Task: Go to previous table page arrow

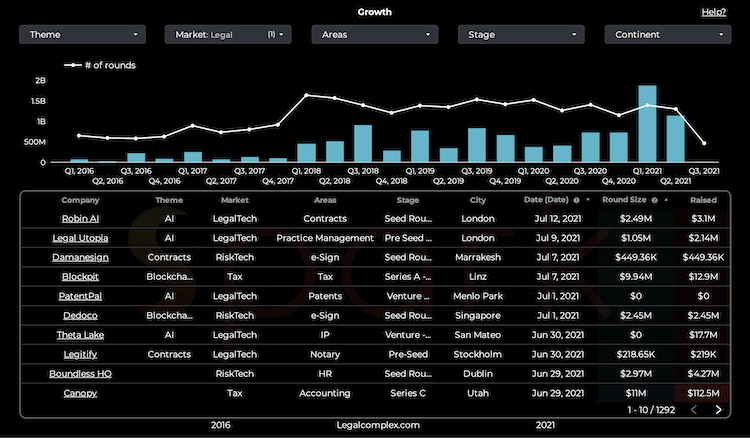Action: pos(694,410)
